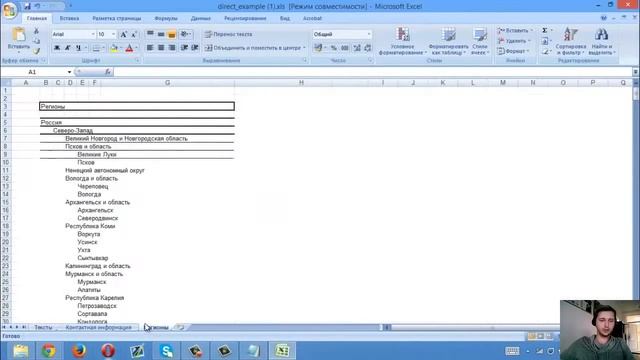The height and width of the screenshot is (360, 640).
Task: Click the Comma style (000) icon
Action: [345, 48]
